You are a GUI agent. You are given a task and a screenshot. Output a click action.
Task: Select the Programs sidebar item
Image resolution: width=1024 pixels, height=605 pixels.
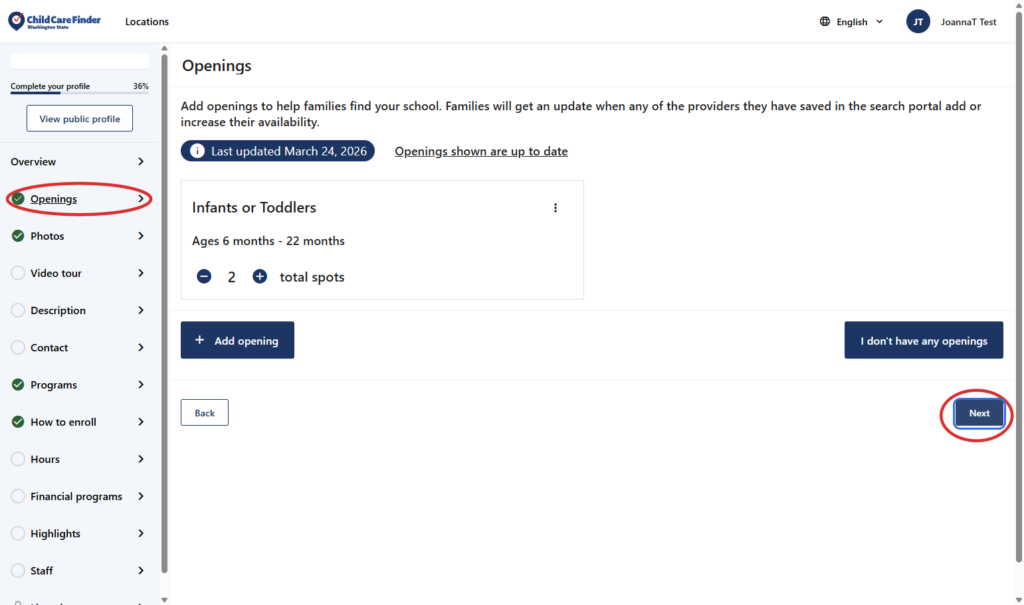pos(54,385)
